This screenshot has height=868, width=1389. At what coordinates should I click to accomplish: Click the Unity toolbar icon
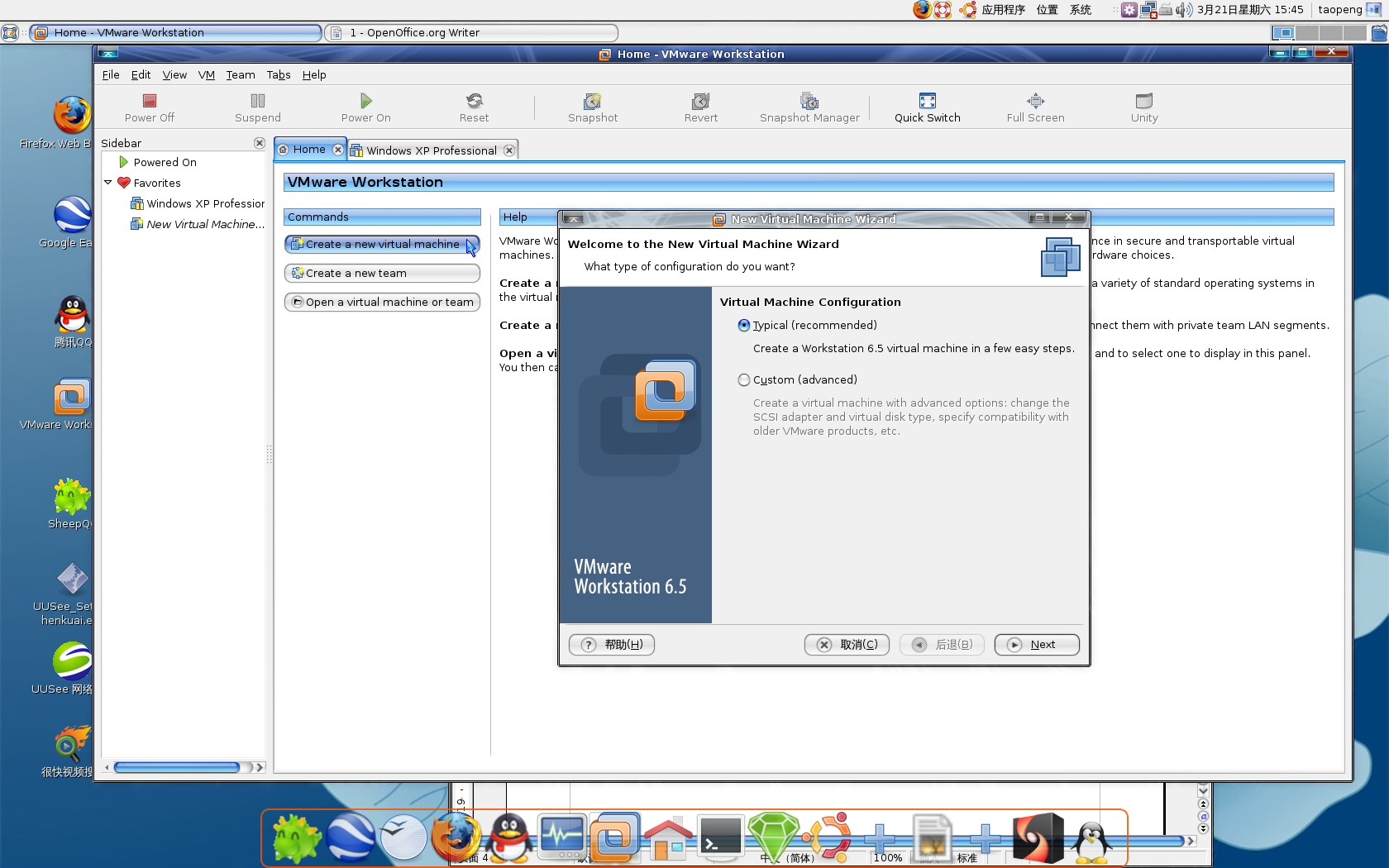[1144, 101]
